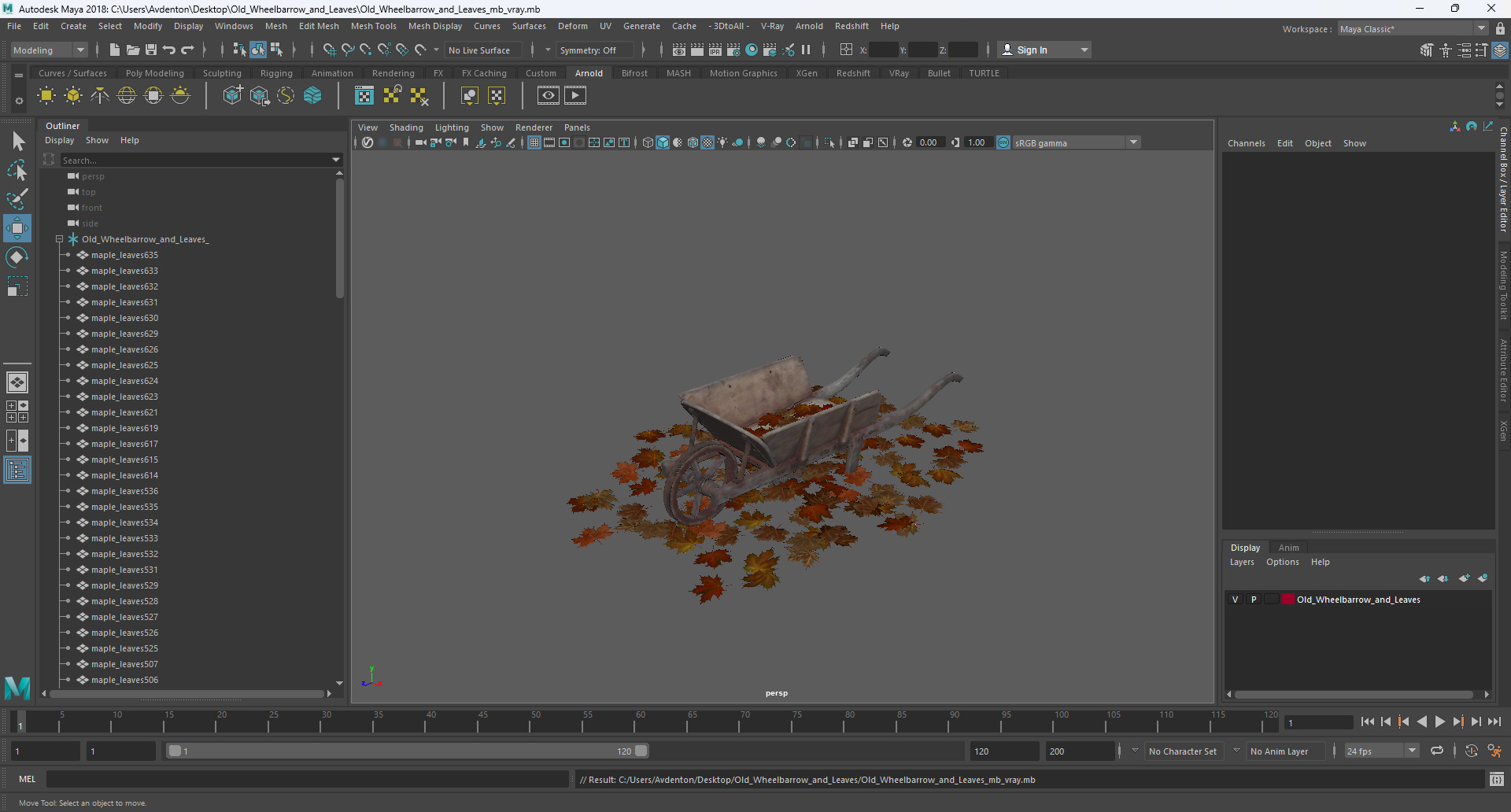Toggle view color management ON button
1511x812 pixels.
tap(1003, 142)
